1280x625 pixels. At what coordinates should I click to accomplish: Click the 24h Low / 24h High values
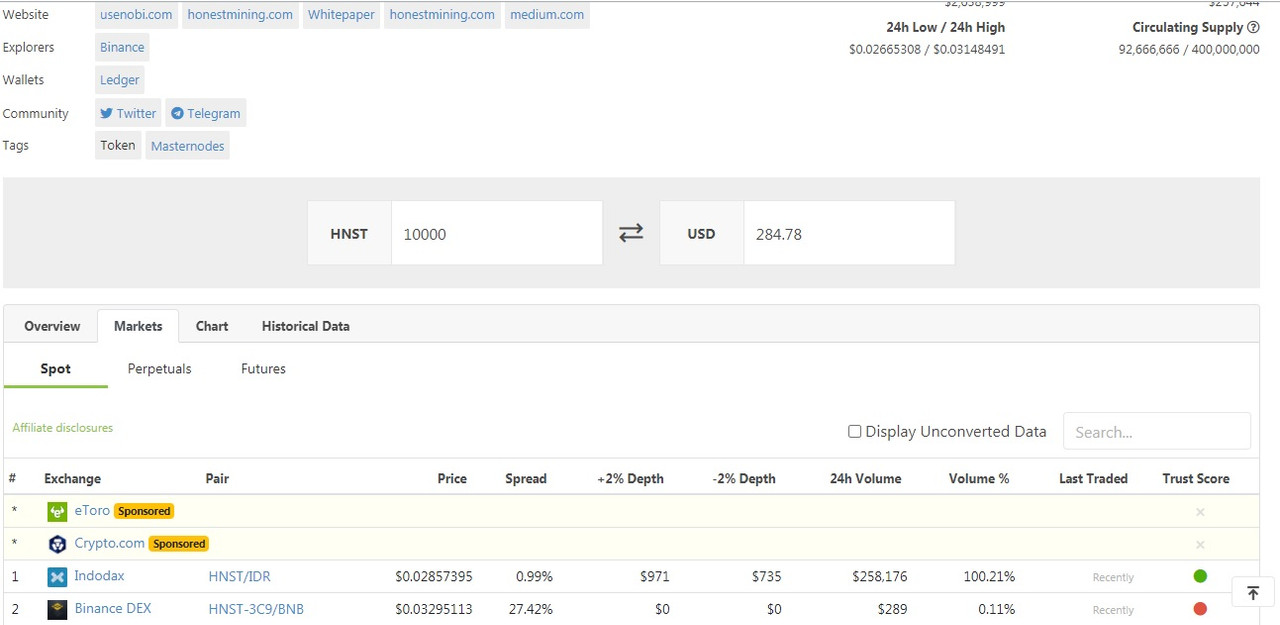(927, 49)
